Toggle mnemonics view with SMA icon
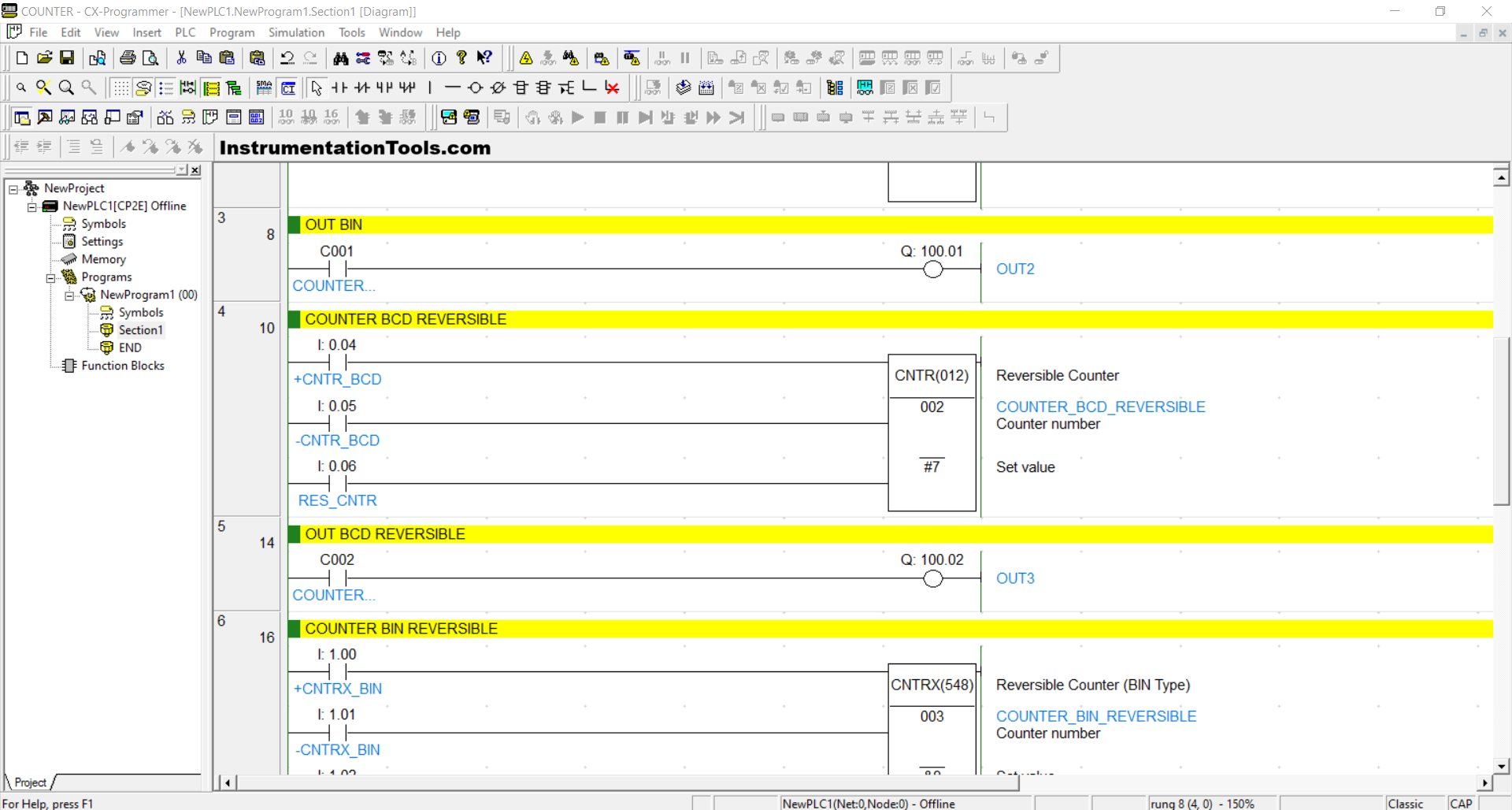 [x=265, y=87]
